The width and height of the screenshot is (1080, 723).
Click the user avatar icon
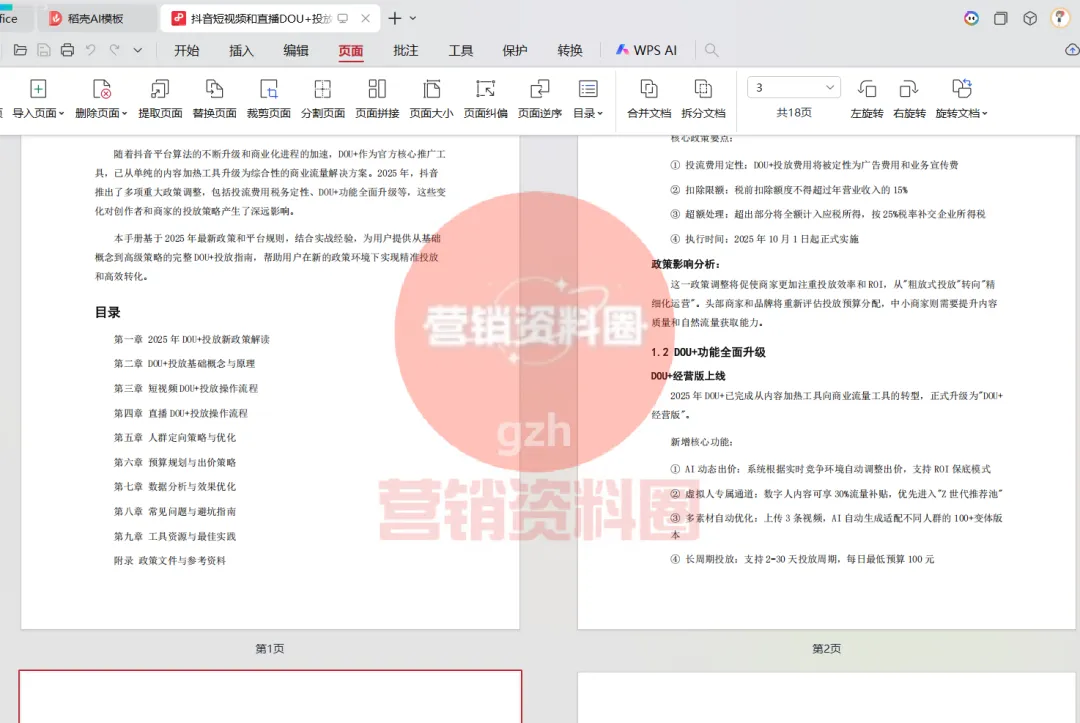click(1059, 18)
